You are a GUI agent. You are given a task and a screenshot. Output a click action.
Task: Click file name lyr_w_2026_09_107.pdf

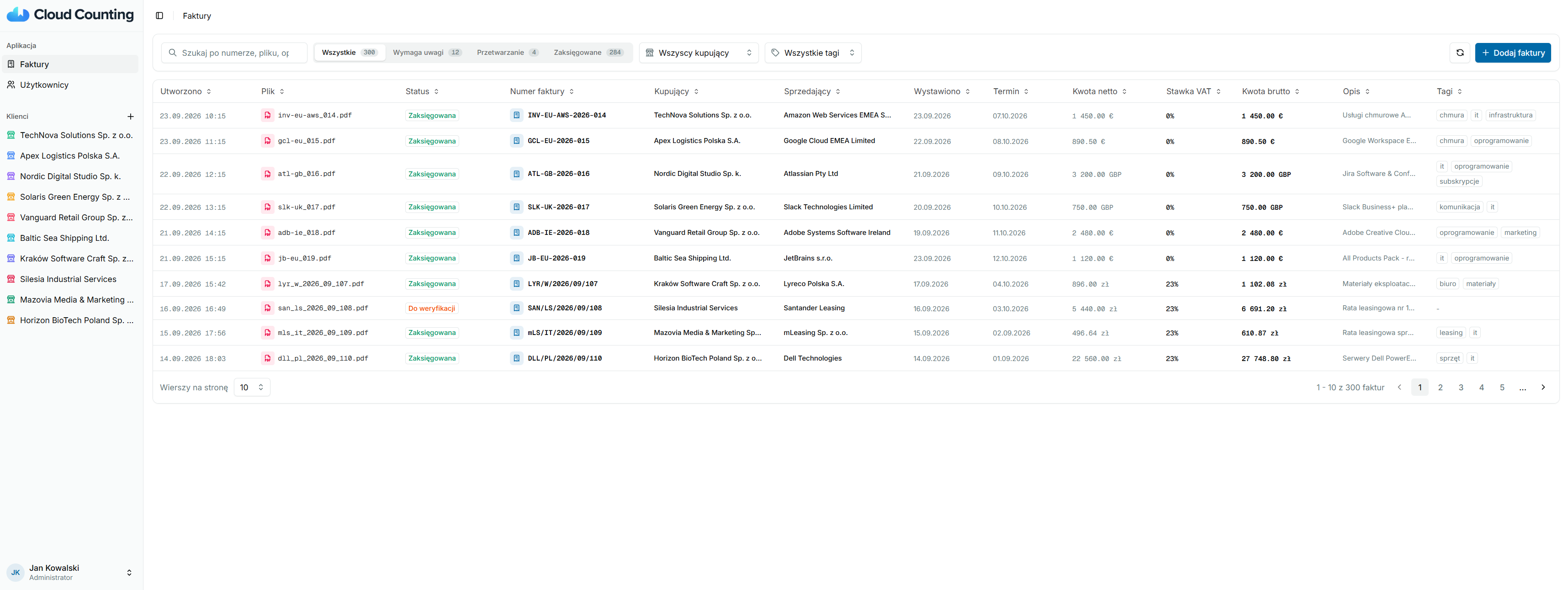(x=321, y=284)
